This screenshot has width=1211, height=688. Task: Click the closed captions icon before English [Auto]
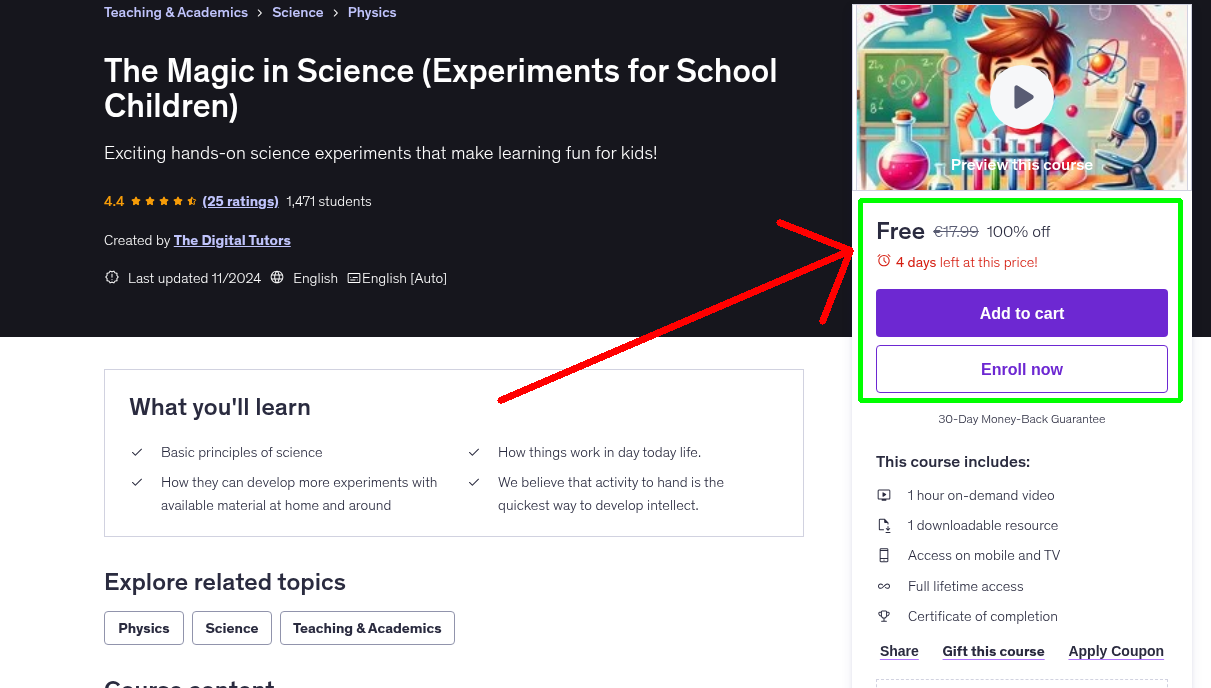coord(353,278)
